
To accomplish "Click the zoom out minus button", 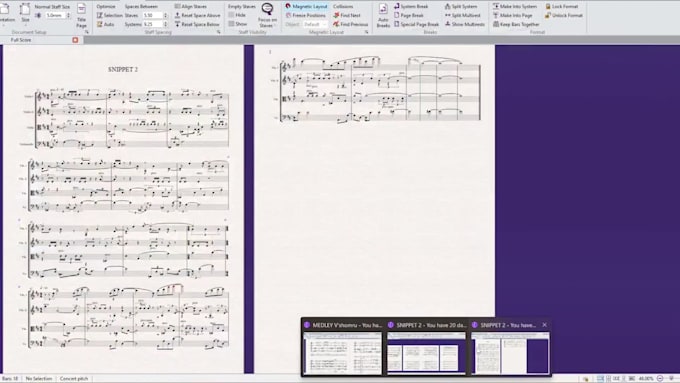I will [x=660, y=379].
